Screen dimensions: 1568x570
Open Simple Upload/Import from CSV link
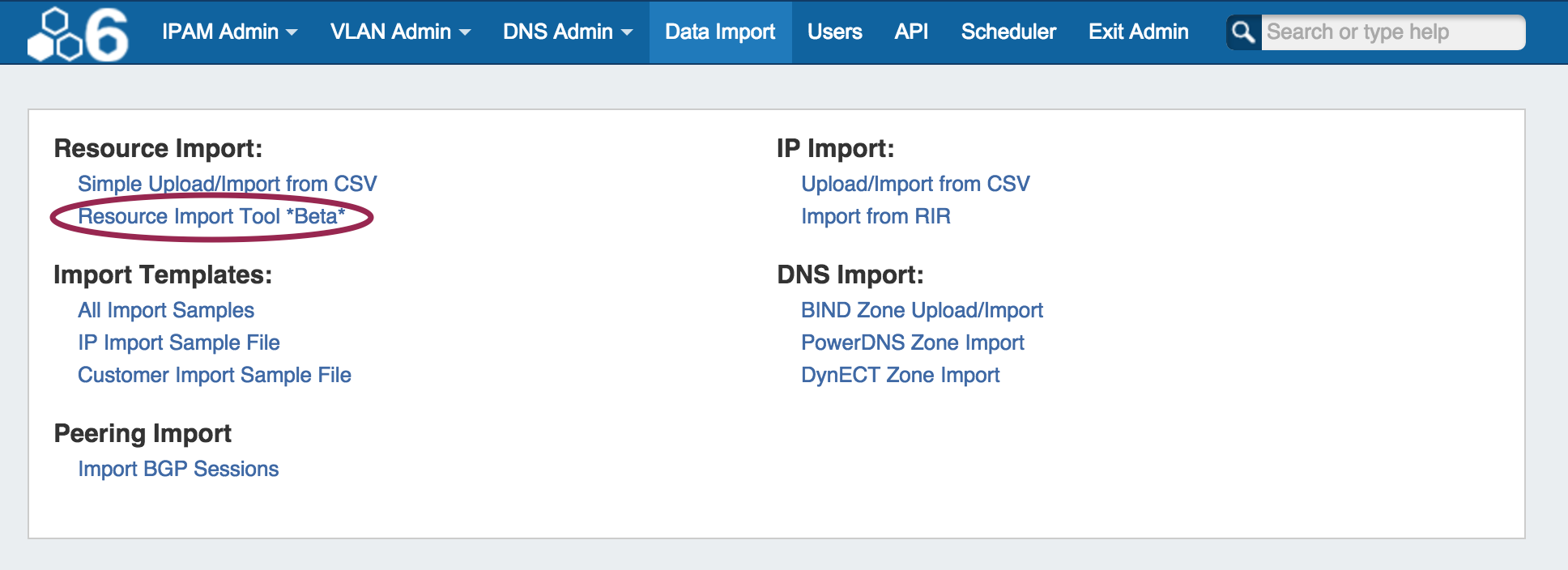tap(227, 184)
